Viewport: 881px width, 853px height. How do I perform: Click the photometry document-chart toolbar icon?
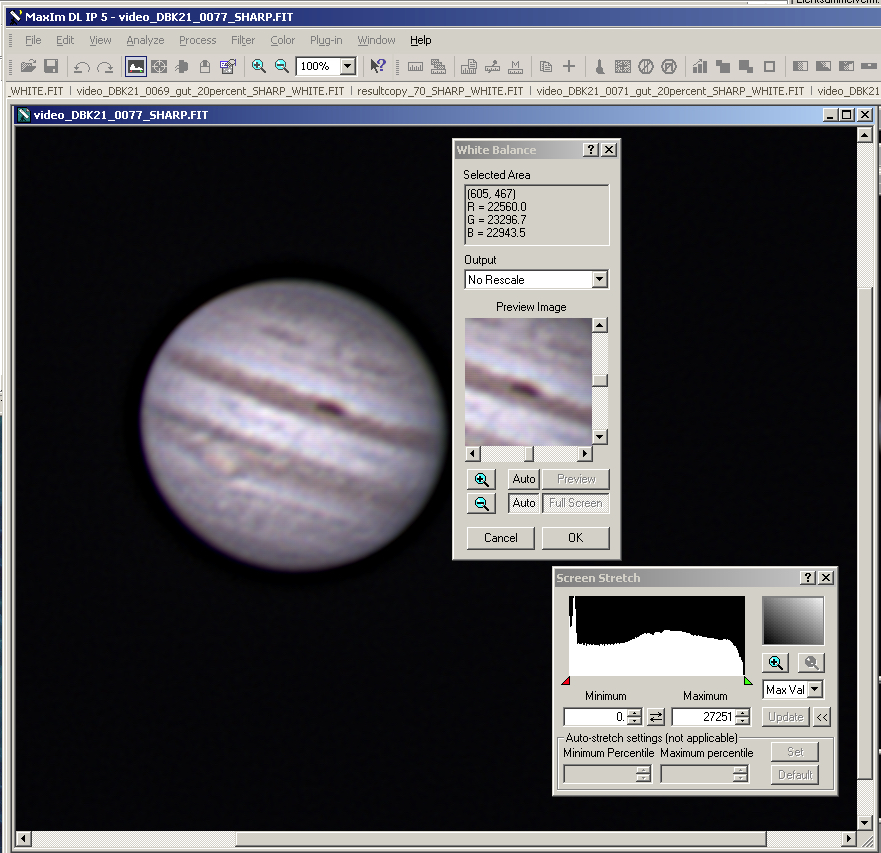(469, 66)
